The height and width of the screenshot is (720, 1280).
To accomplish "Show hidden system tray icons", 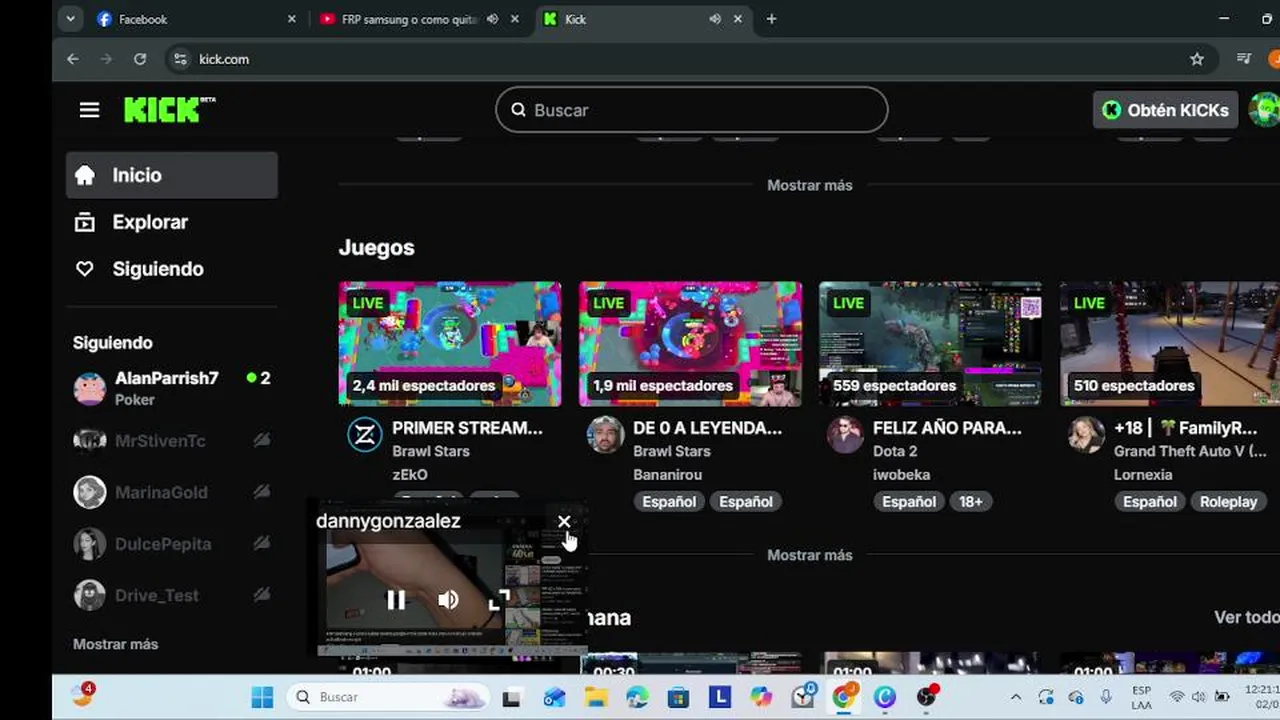I will tap(1015, 697).
